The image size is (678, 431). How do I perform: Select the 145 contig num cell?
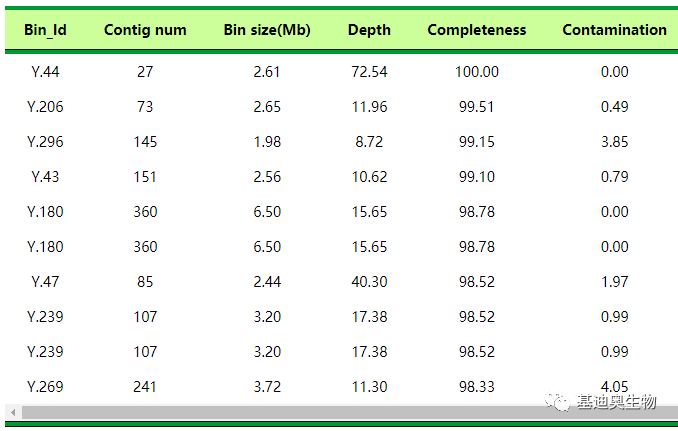click(145, 142)
